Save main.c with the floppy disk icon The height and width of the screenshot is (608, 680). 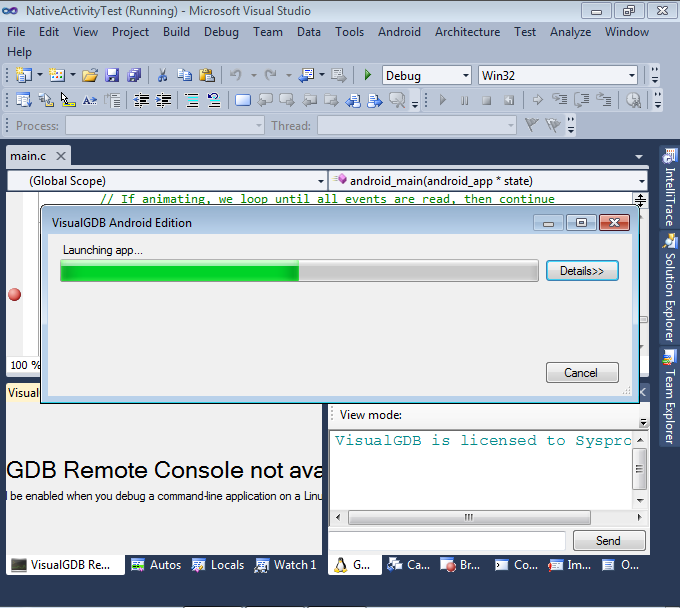point(112,75)
